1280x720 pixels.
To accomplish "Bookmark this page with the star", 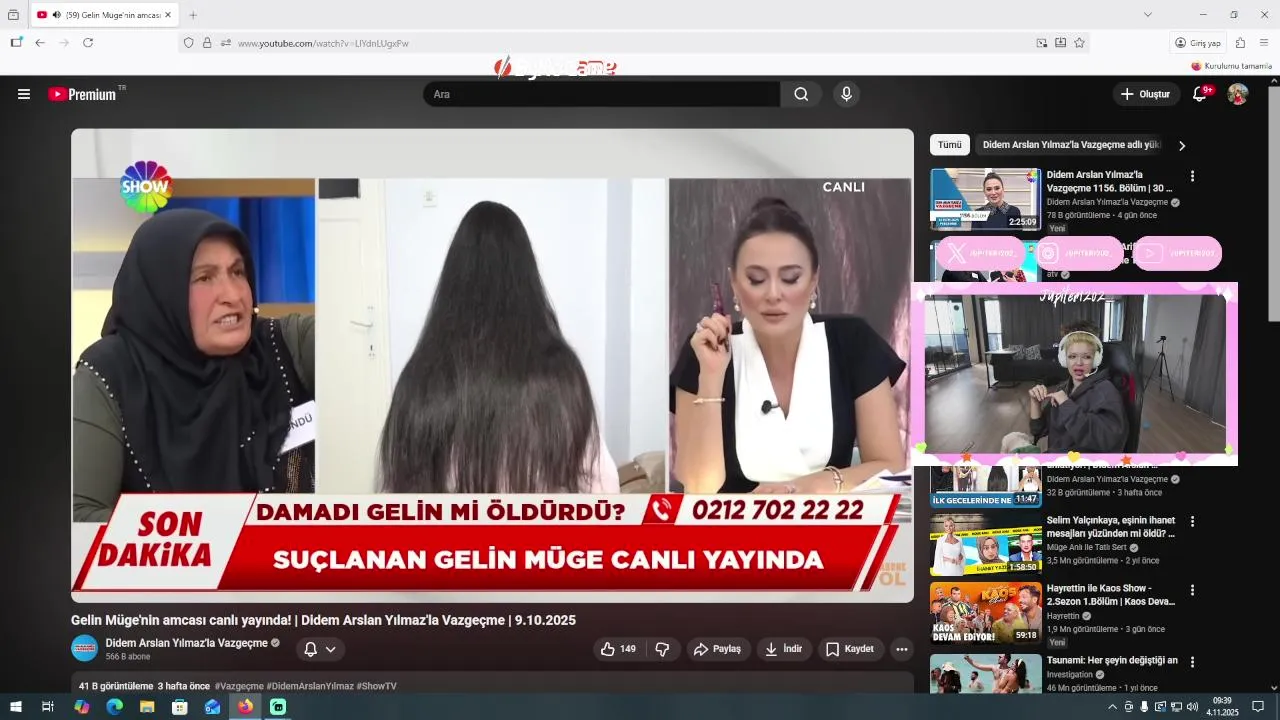I will (1079, 43).
